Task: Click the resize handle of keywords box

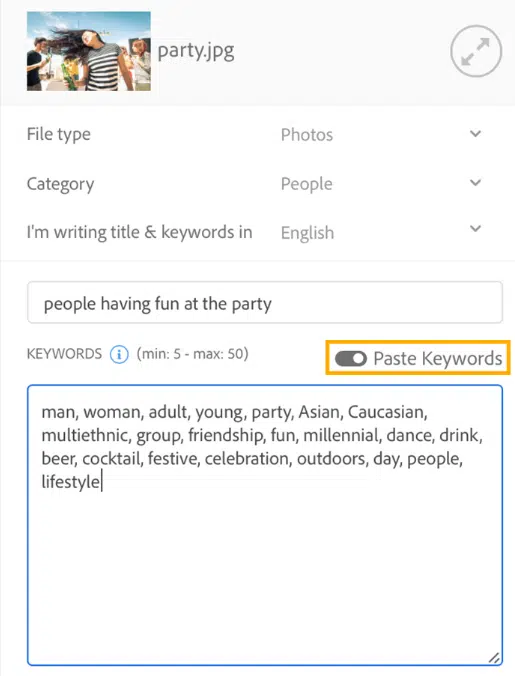Action: click(494, 657)
